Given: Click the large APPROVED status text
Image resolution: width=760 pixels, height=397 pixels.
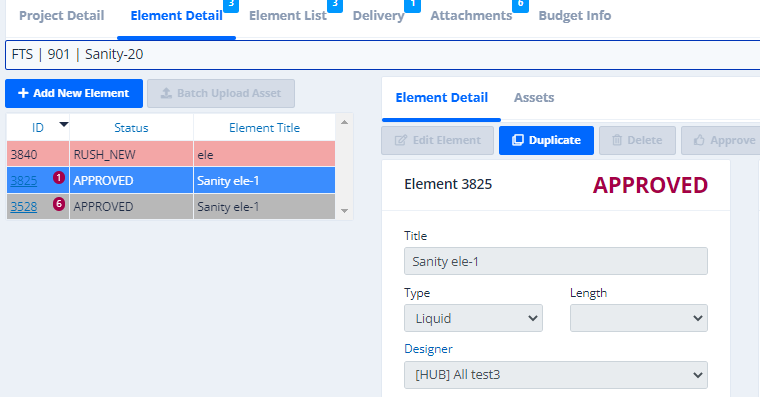Looking at the screenshot, I should tap(650, 185).
